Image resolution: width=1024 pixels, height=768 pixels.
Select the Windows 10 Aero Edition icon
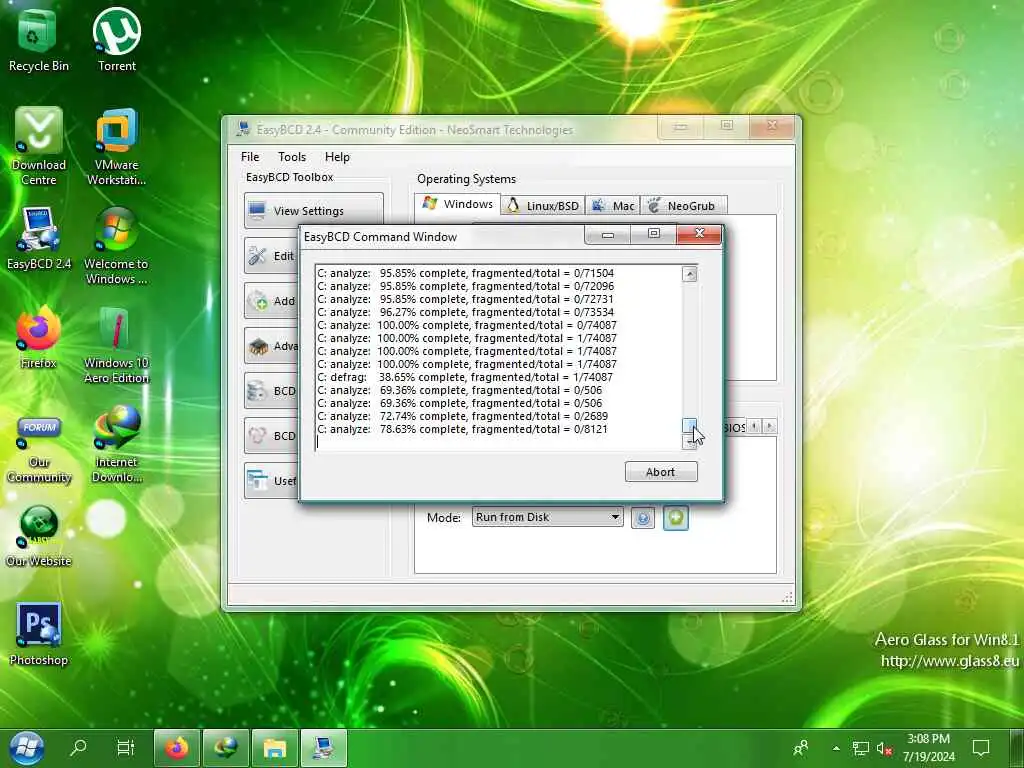click(116, 345)
